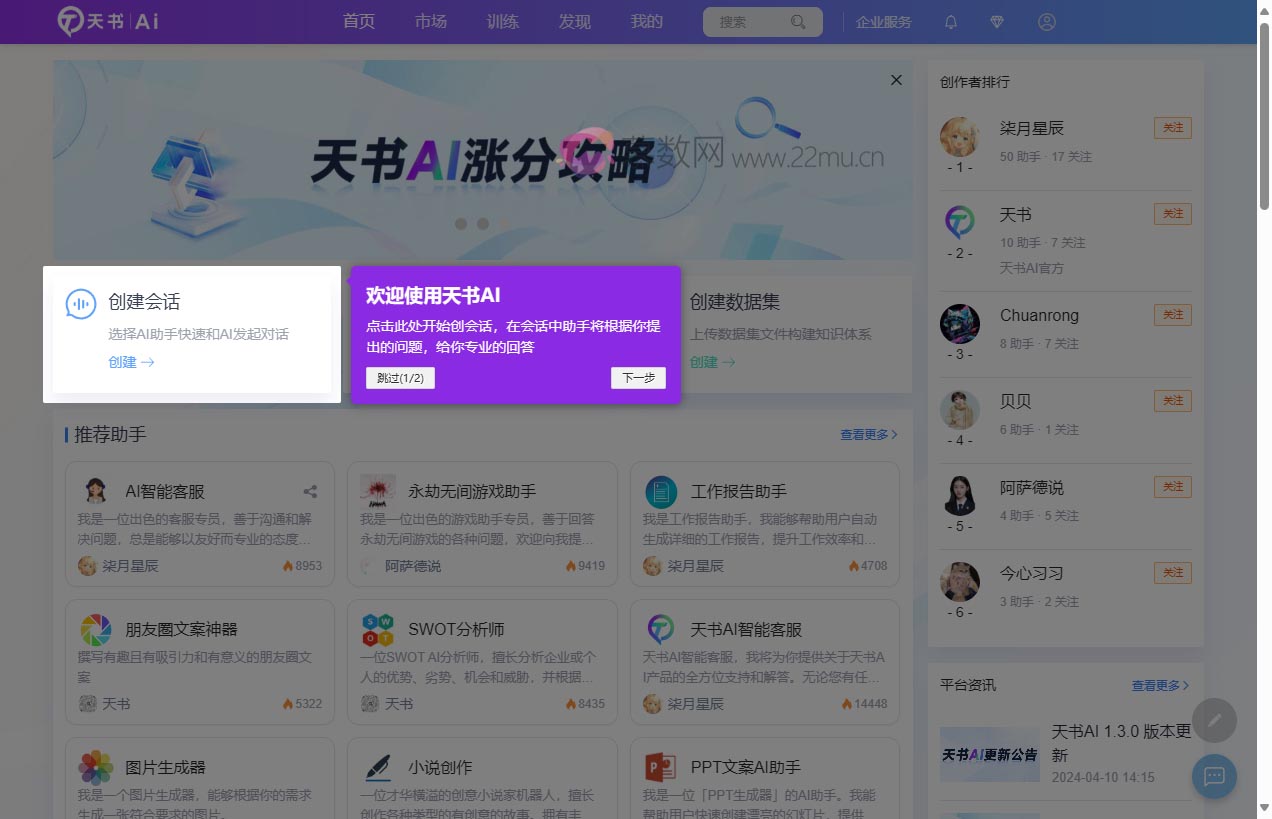Screen dimensions: 1272x819
Task: Click 下一步 in the welcome tour popup
Action: [638, 378]
